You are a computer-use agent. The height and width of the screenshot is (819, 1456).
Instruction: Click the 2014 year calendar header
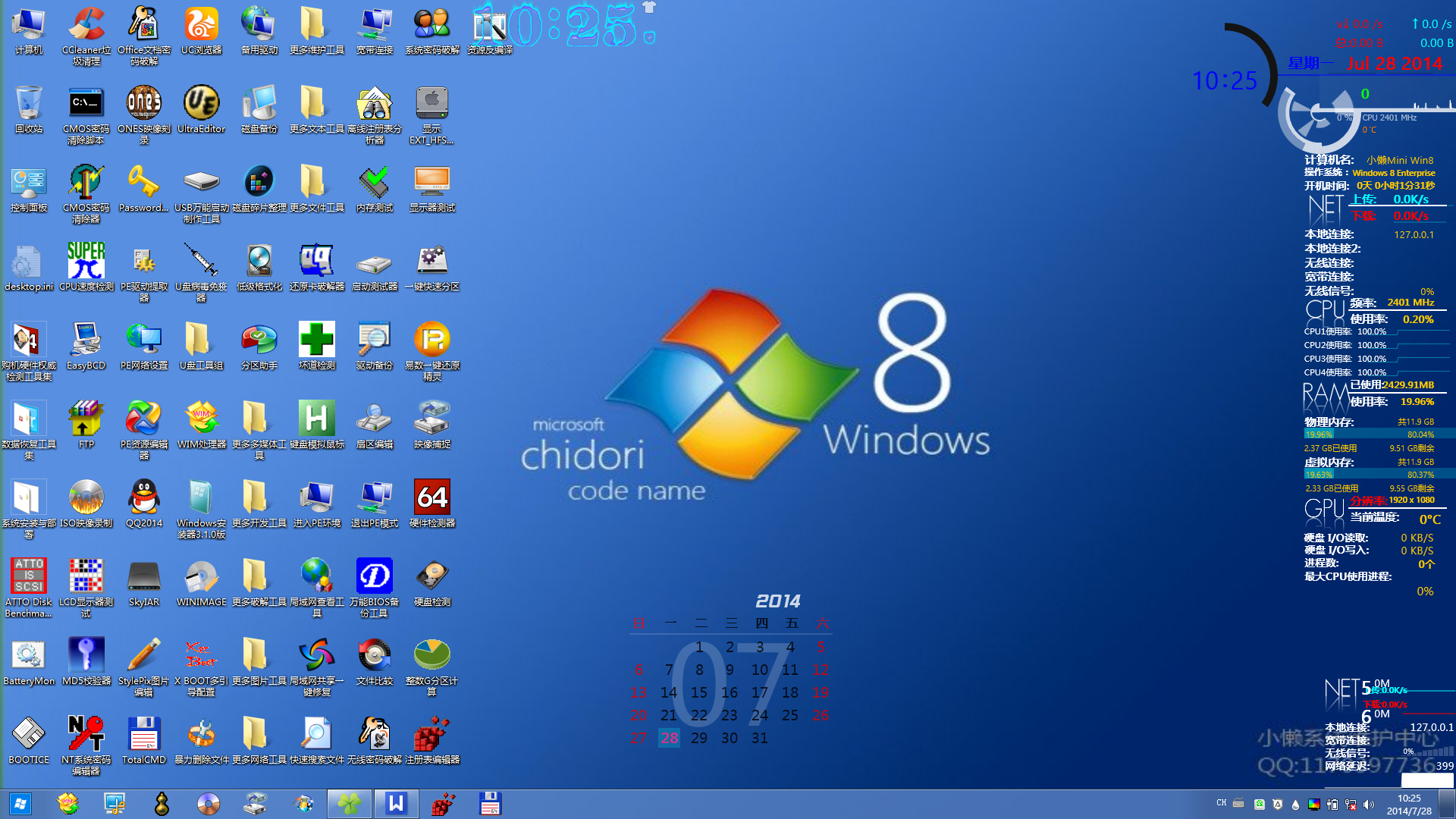click(x=777, y=601)
